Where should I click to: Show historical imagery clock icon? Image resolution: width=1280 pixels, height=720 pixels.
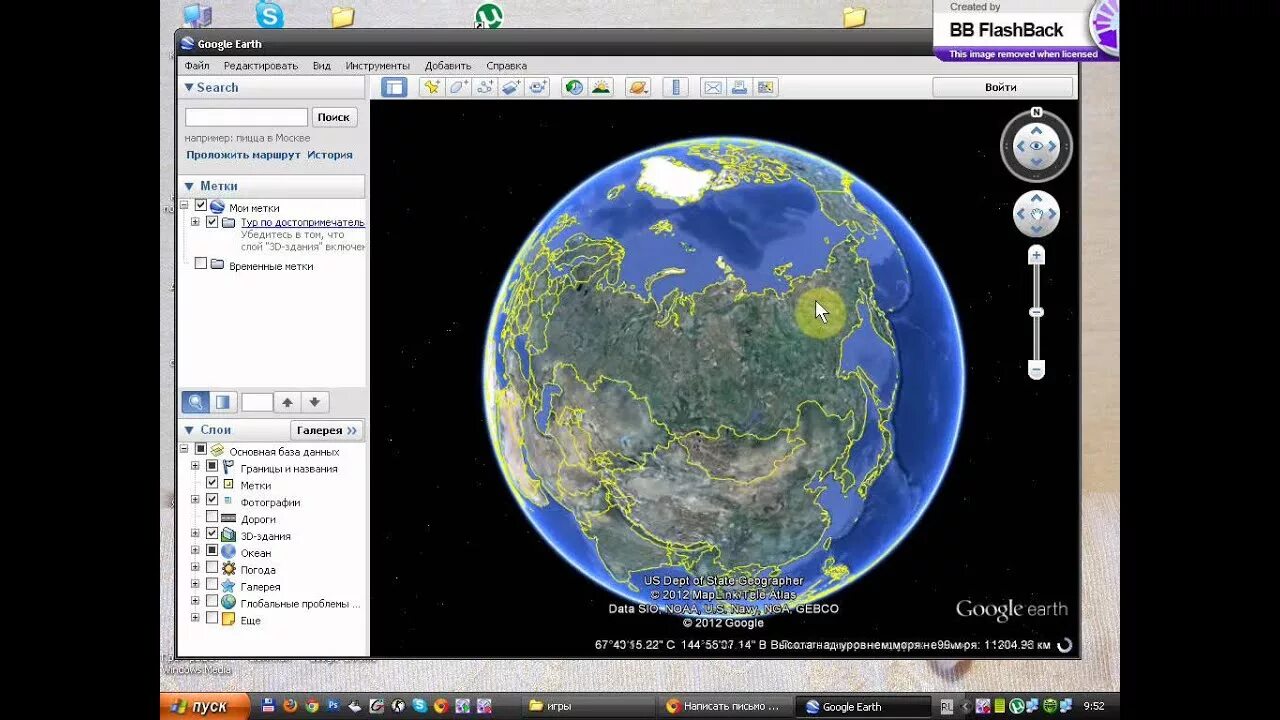point(574,87)
